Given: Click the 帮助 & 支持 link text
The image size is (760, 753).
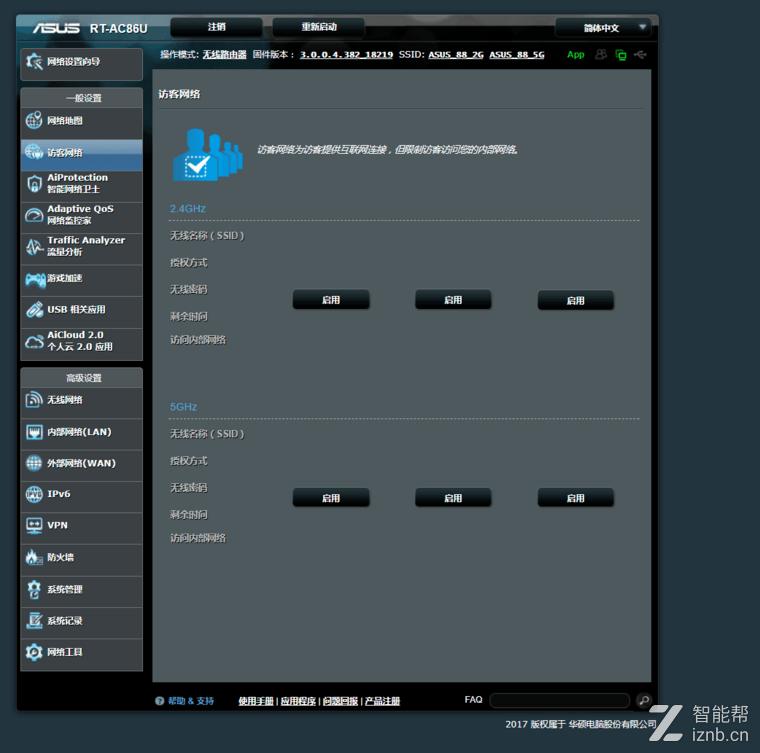Looking at the screenshot, I should tap(191, 701).
